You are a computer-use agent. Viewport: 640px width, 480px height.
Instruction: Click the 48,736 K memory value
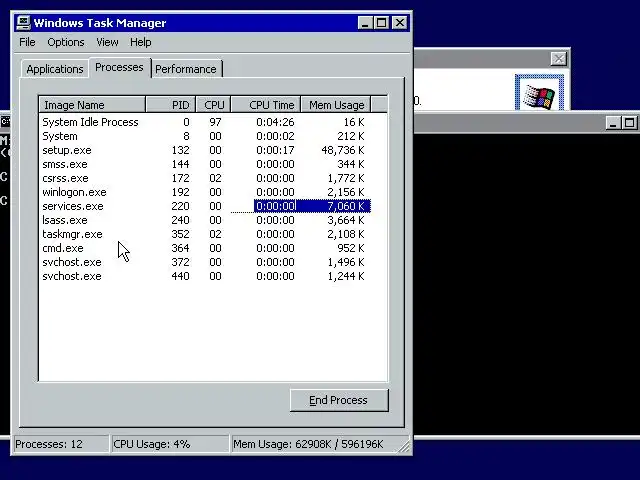(342, 150)
